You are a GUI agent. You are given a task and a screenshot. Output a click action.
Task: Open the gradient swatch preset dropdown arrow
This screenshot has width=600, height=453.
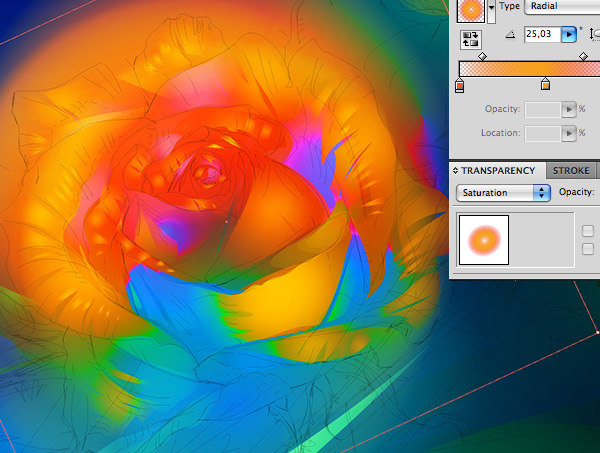coord(491,9)
